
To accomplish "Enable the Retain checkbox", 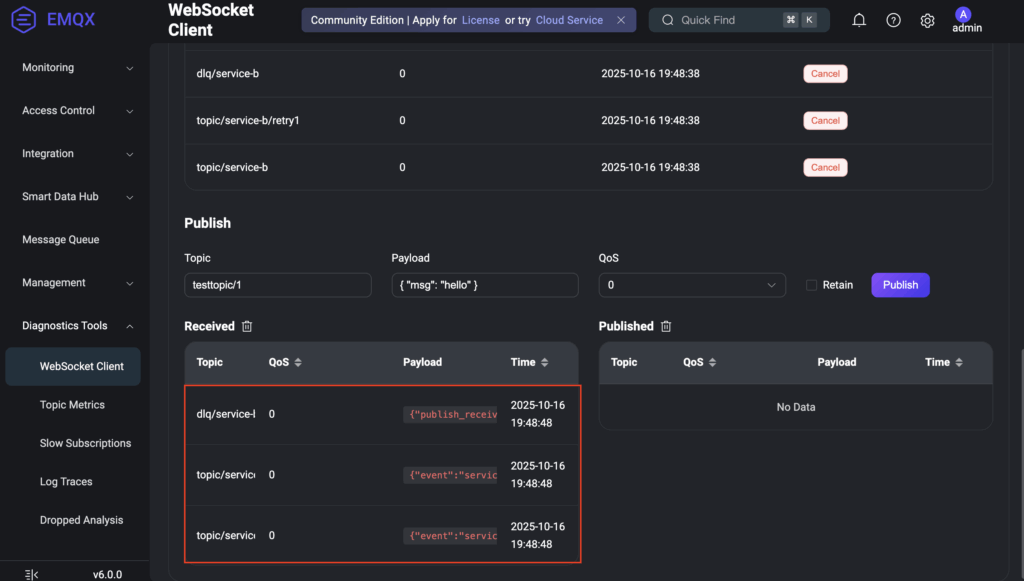I will [x=811, y=285].
